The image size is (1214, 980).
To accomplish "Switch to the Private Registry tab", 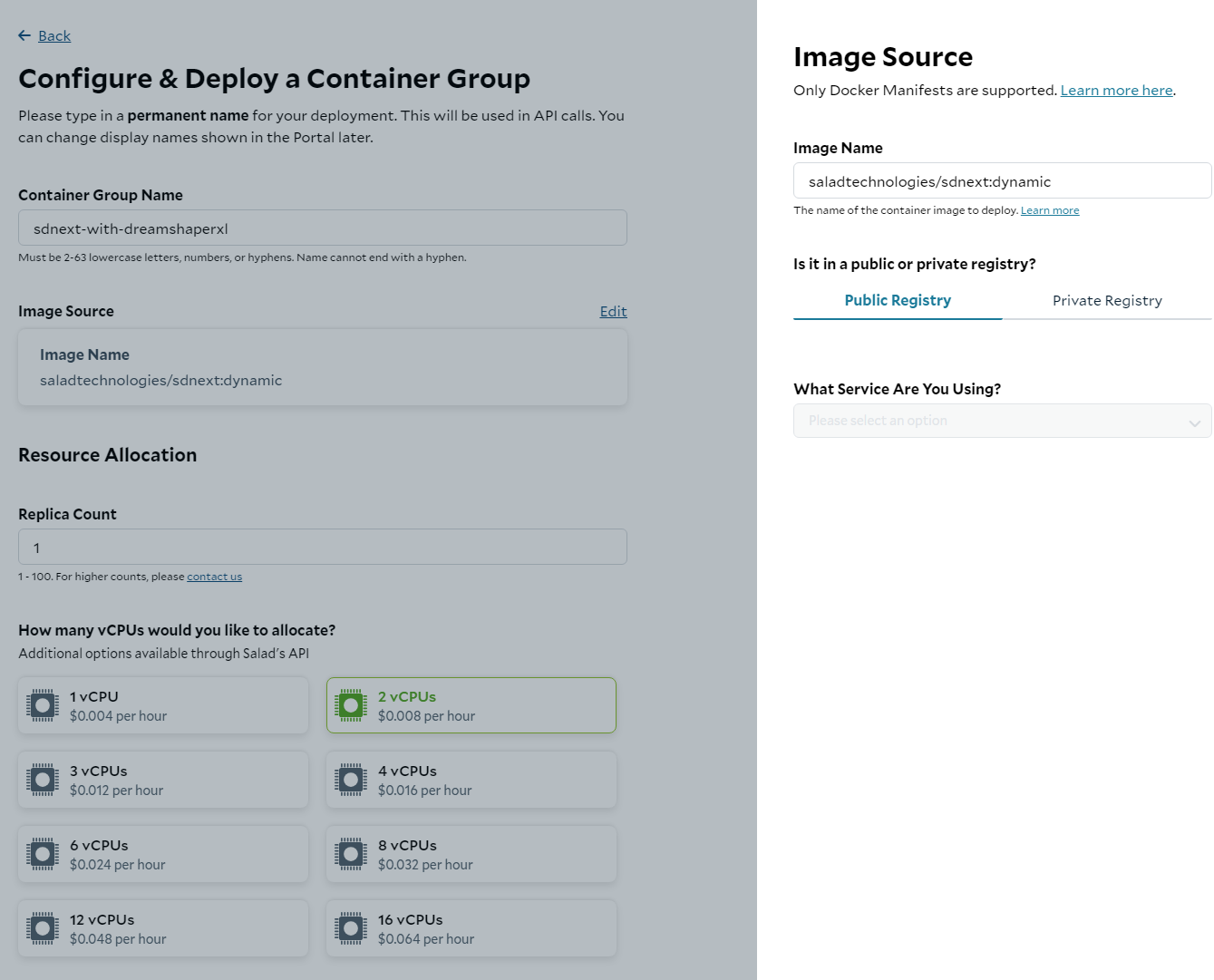I will coord(1107,301).
